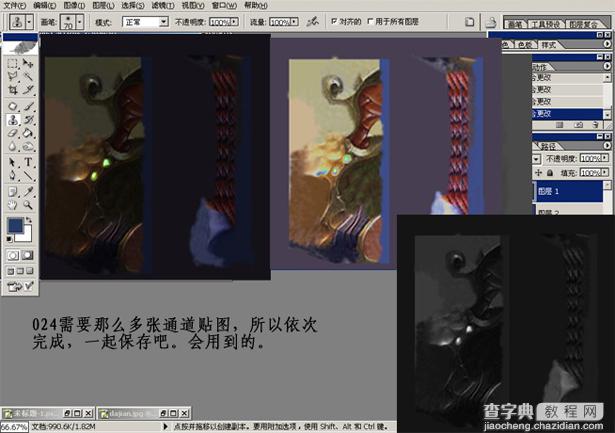Switch to full screen with menu bar
The image size is (615, 433).
tap(20, 271)
